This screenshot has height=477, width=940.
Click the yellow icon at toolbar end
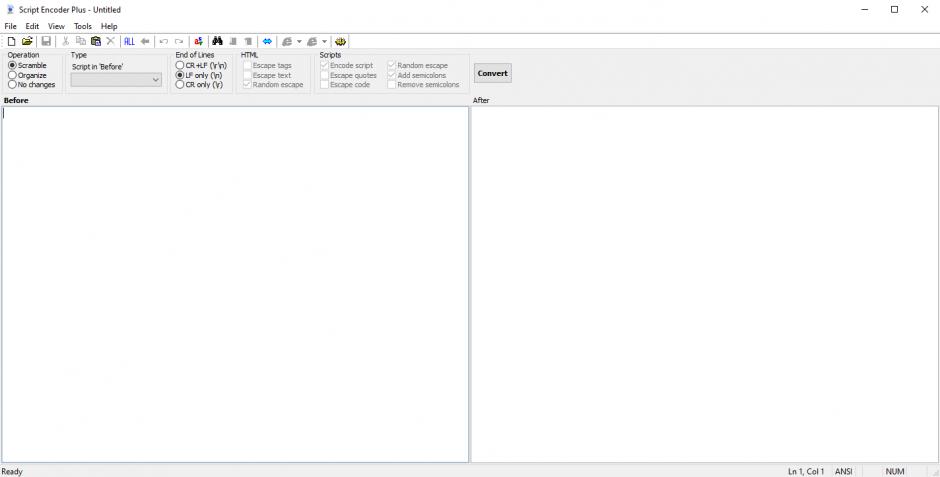(x=341, y=41)
